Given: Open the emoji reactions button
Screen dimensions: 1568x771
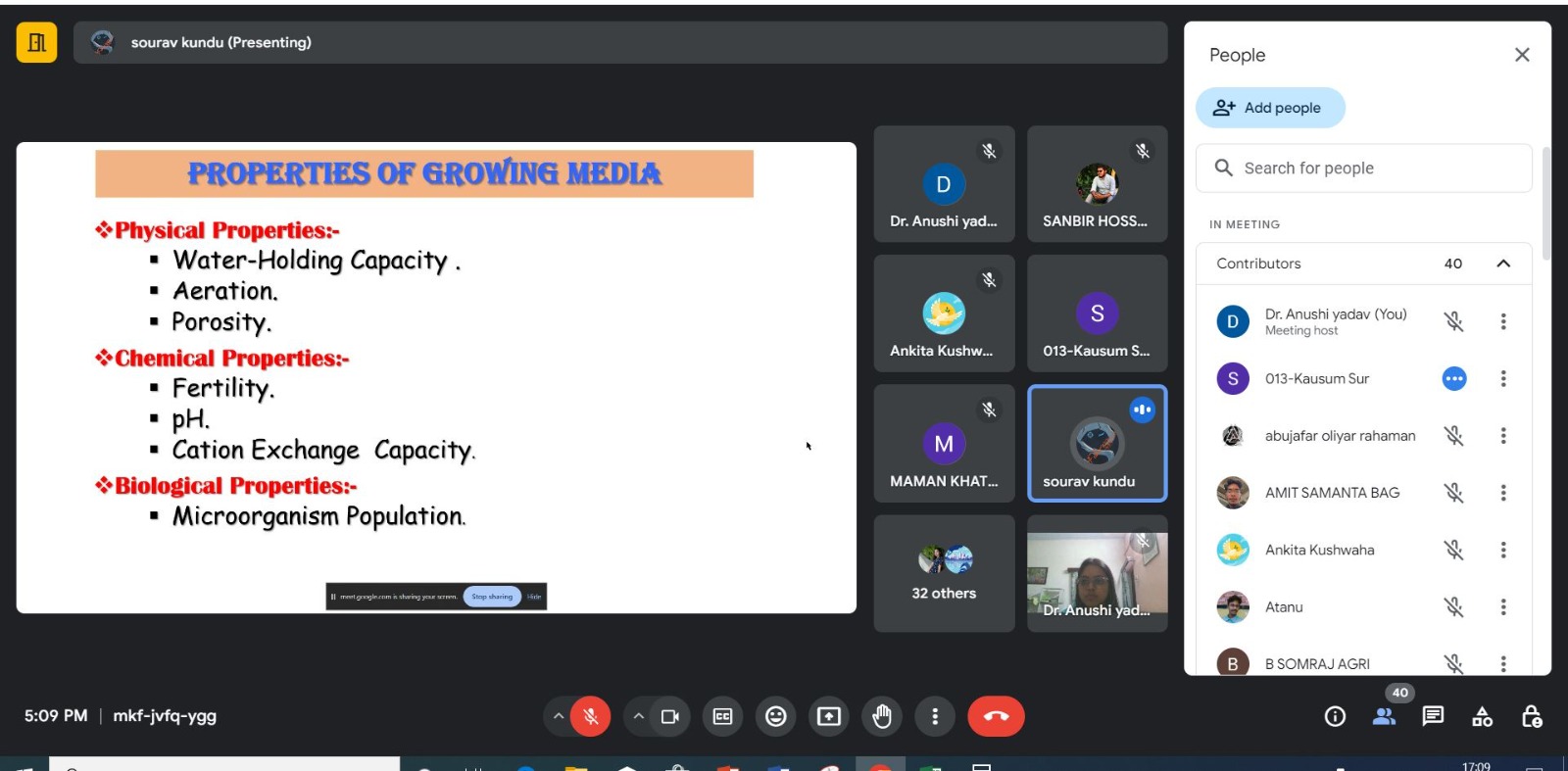Looking at the screenshot, I should pos(776,716).
